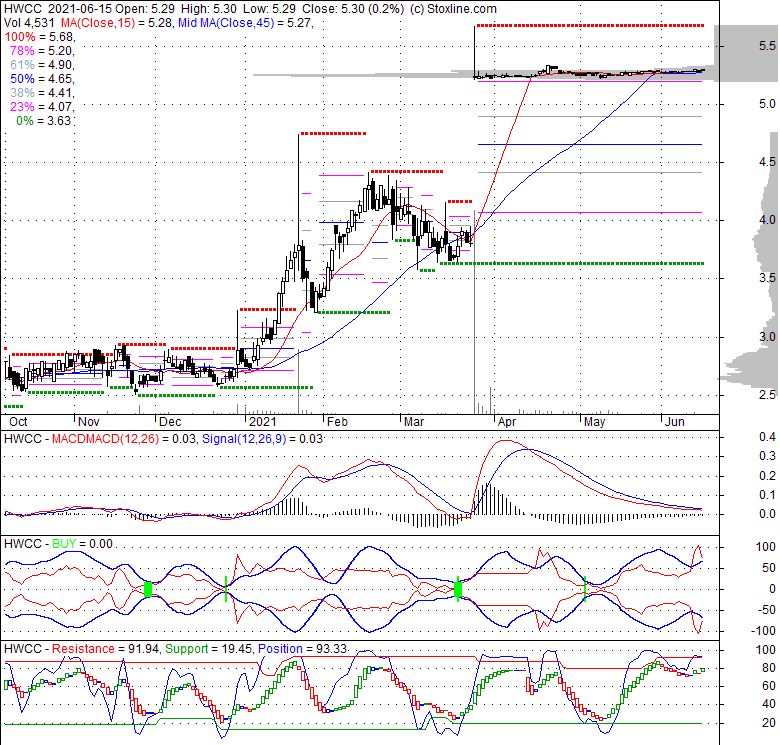Click the 20 label on Resistance panel axis
Viewport: 780px width, 745px height.
tap(769, 723)
